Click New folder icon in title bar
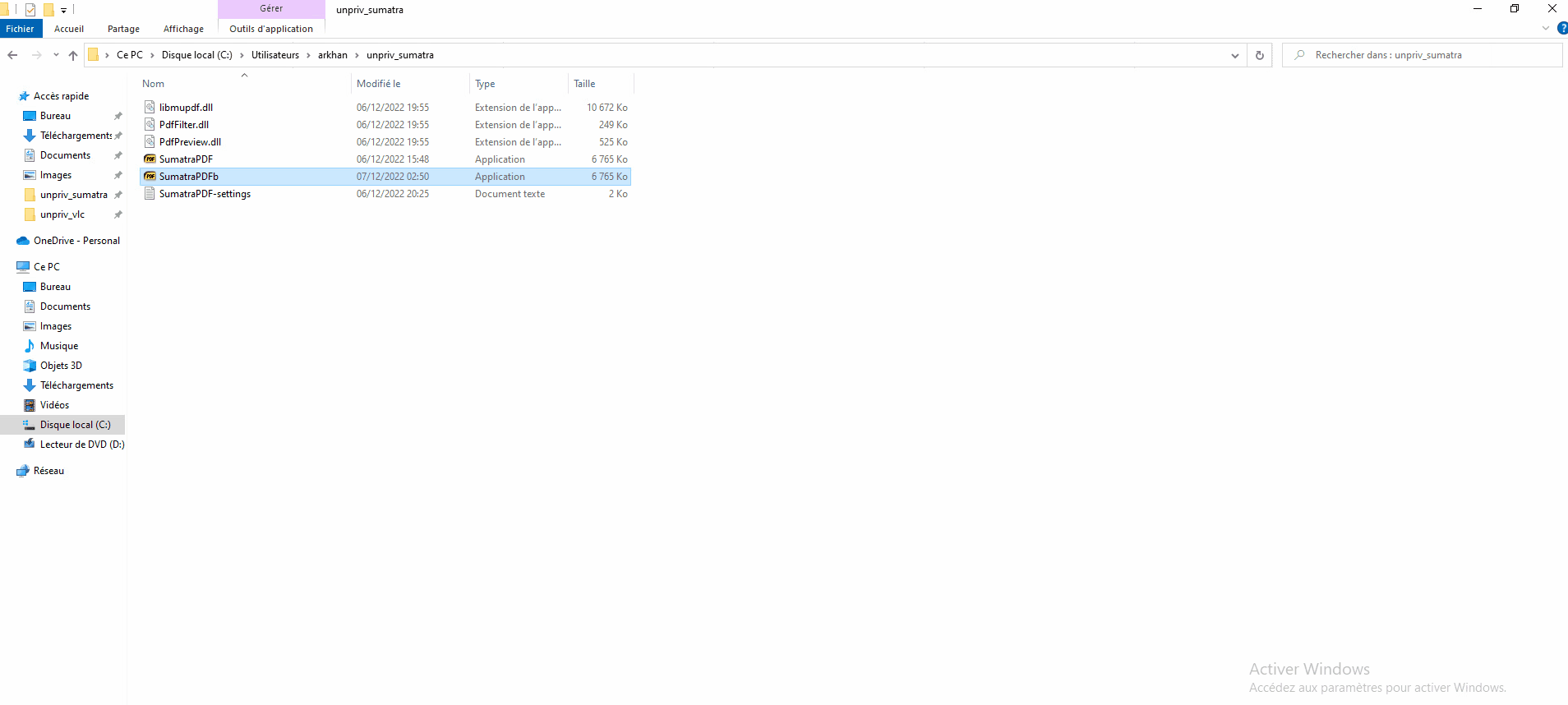The image size is (1568, 705). coord(48,10)
